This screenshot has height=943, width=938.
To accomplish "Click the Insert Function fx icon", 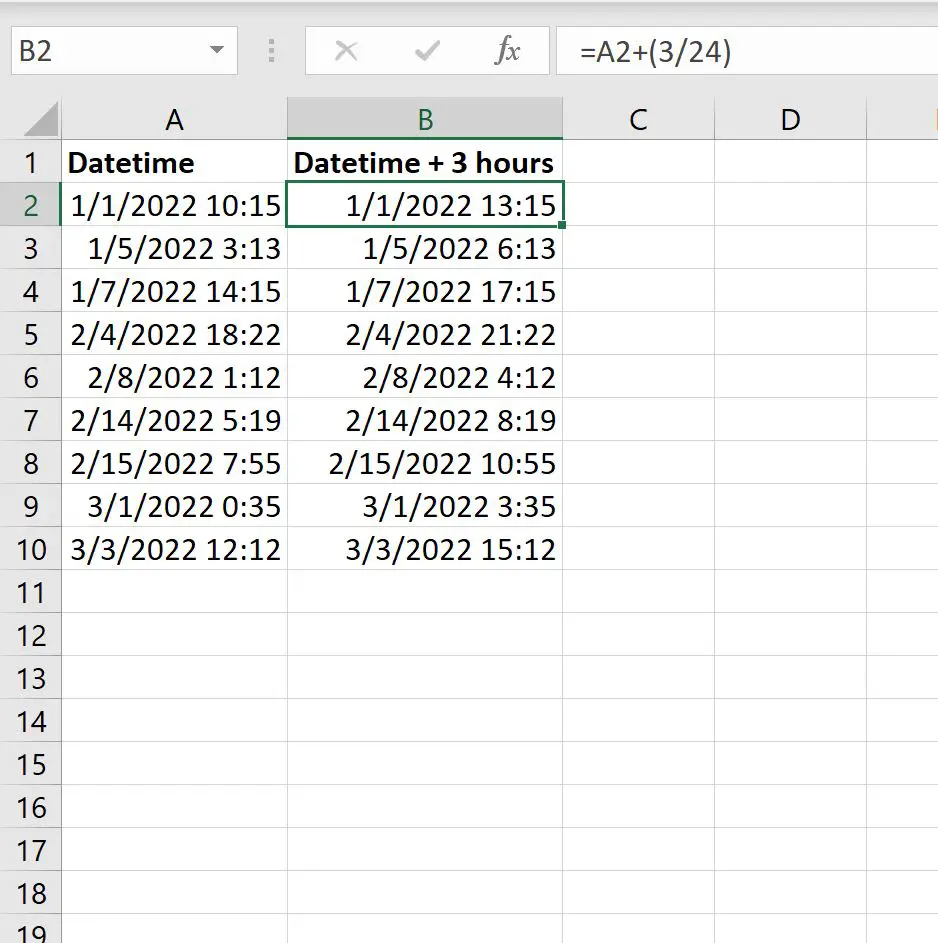I will click(509, 50).
